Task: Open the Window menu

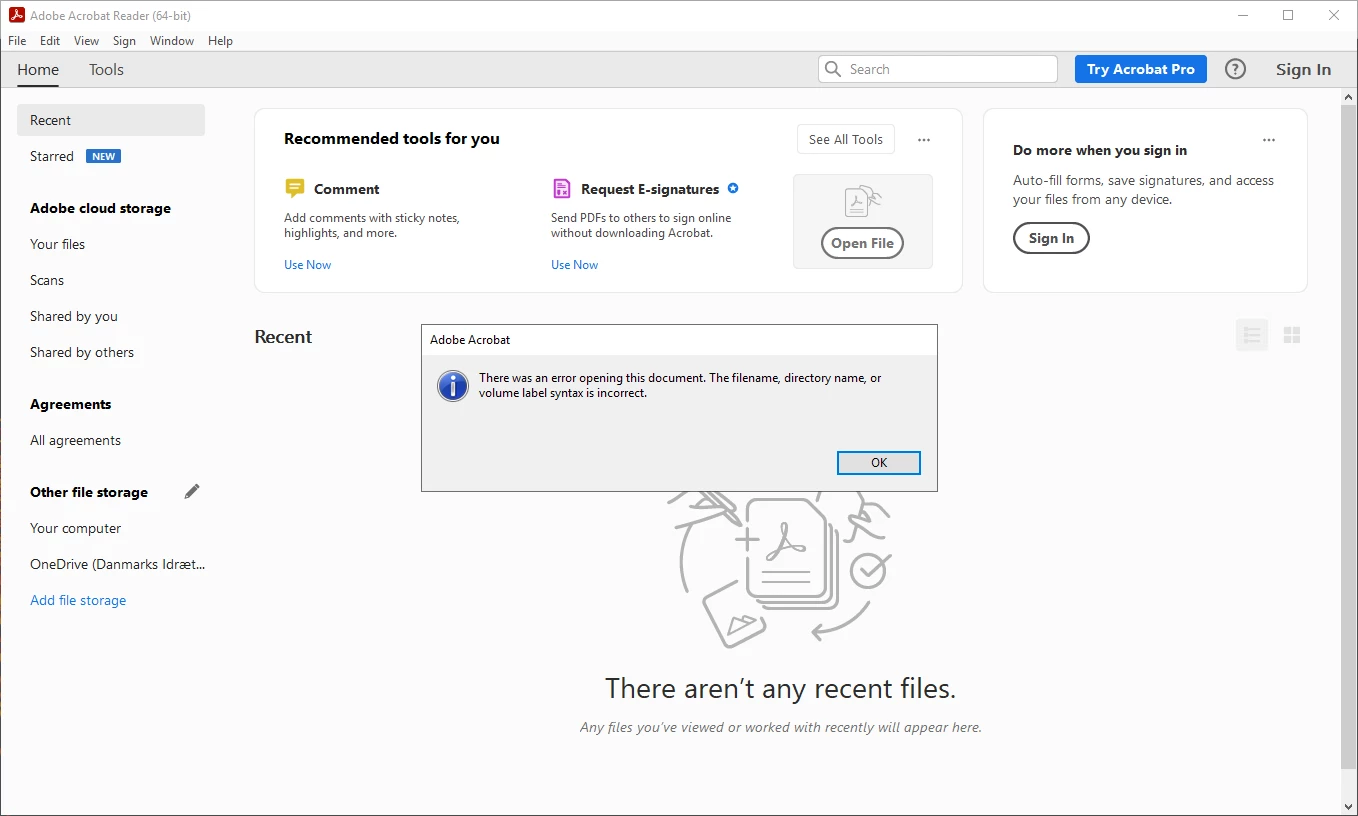Action: pyautogui.click(x=172, y=41)
